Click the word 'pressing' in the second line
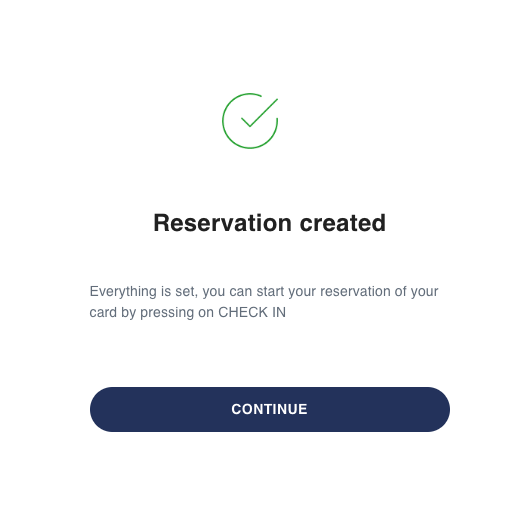 (167, 313)
